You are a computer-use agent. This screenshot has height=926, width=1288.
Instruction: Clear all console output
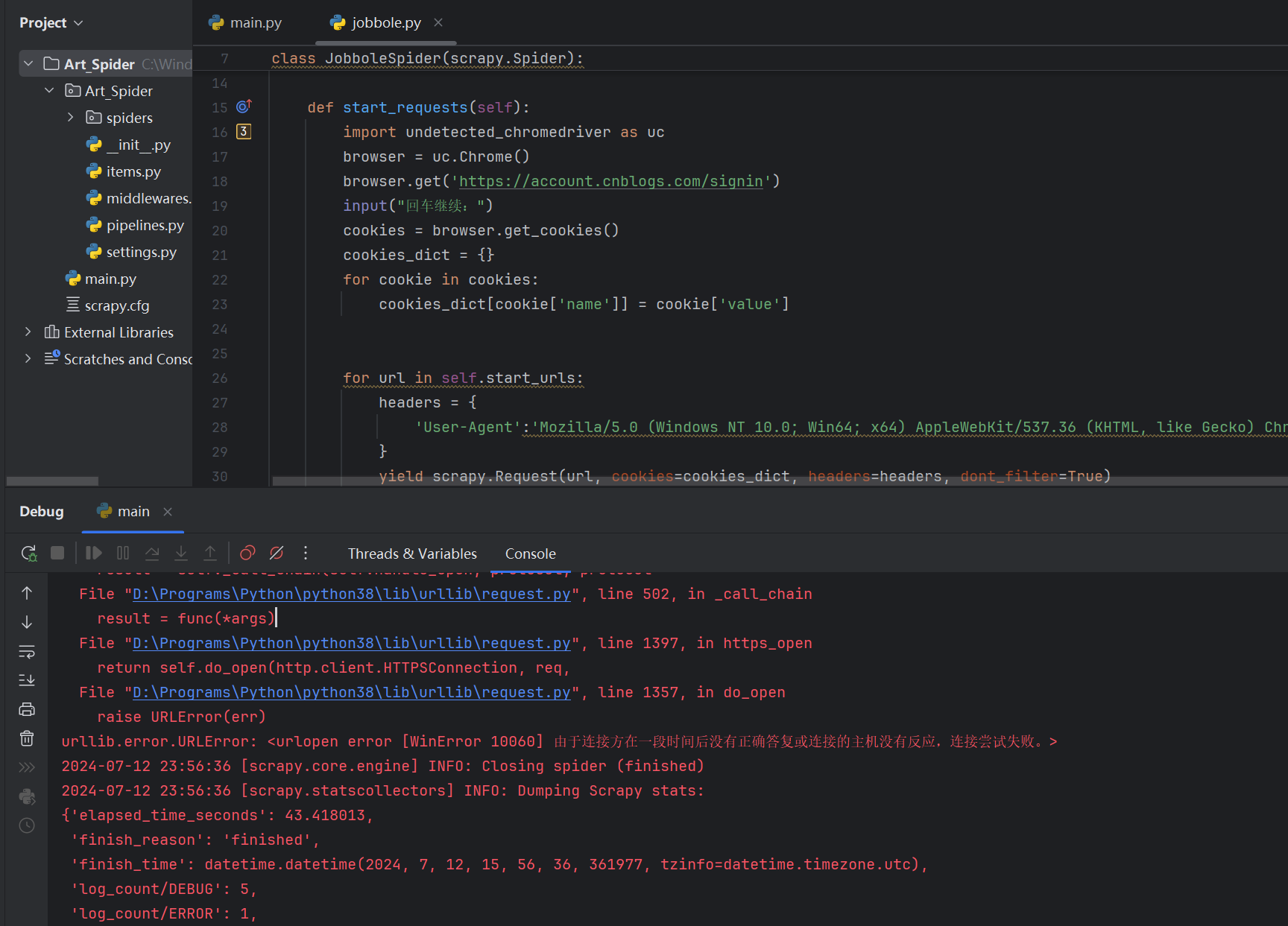[x=27, y=738]
